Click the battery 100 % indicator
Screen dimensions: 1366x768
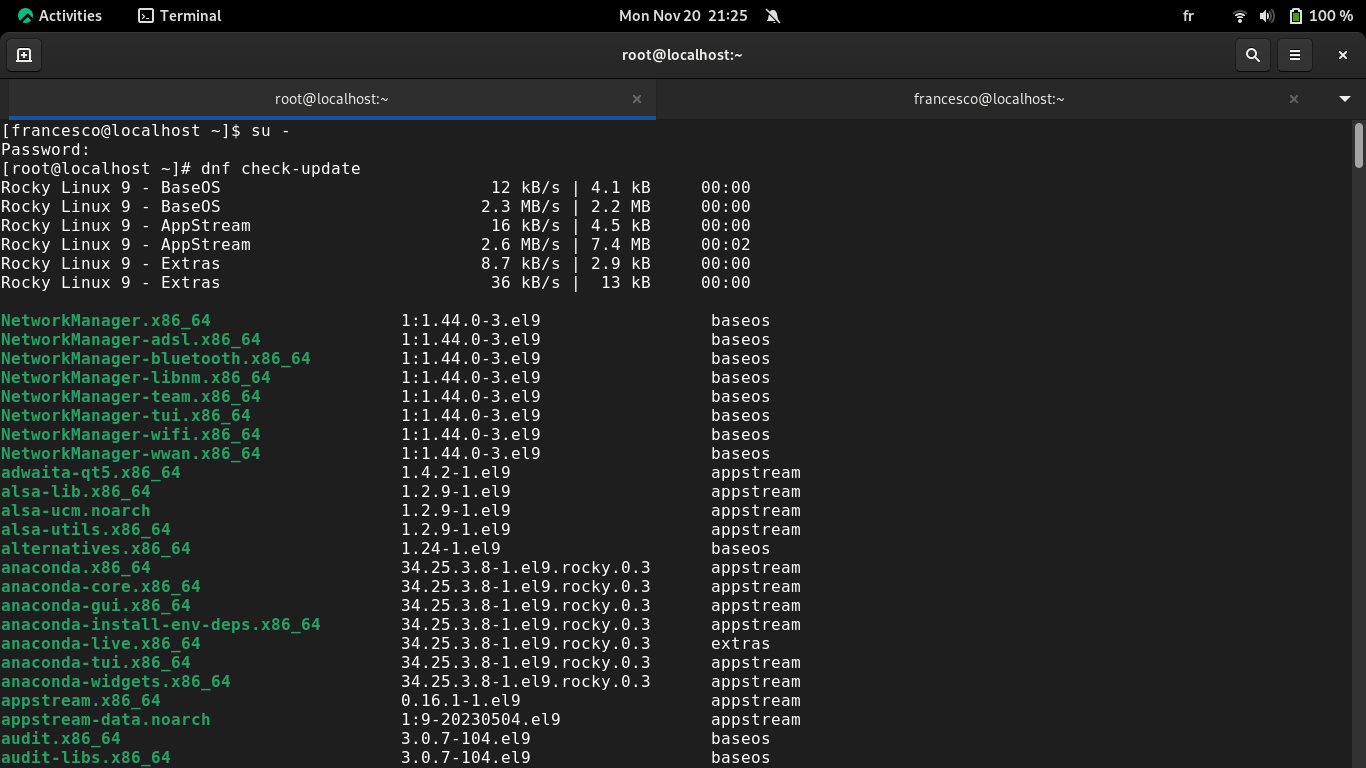(x=1320, y=16)
